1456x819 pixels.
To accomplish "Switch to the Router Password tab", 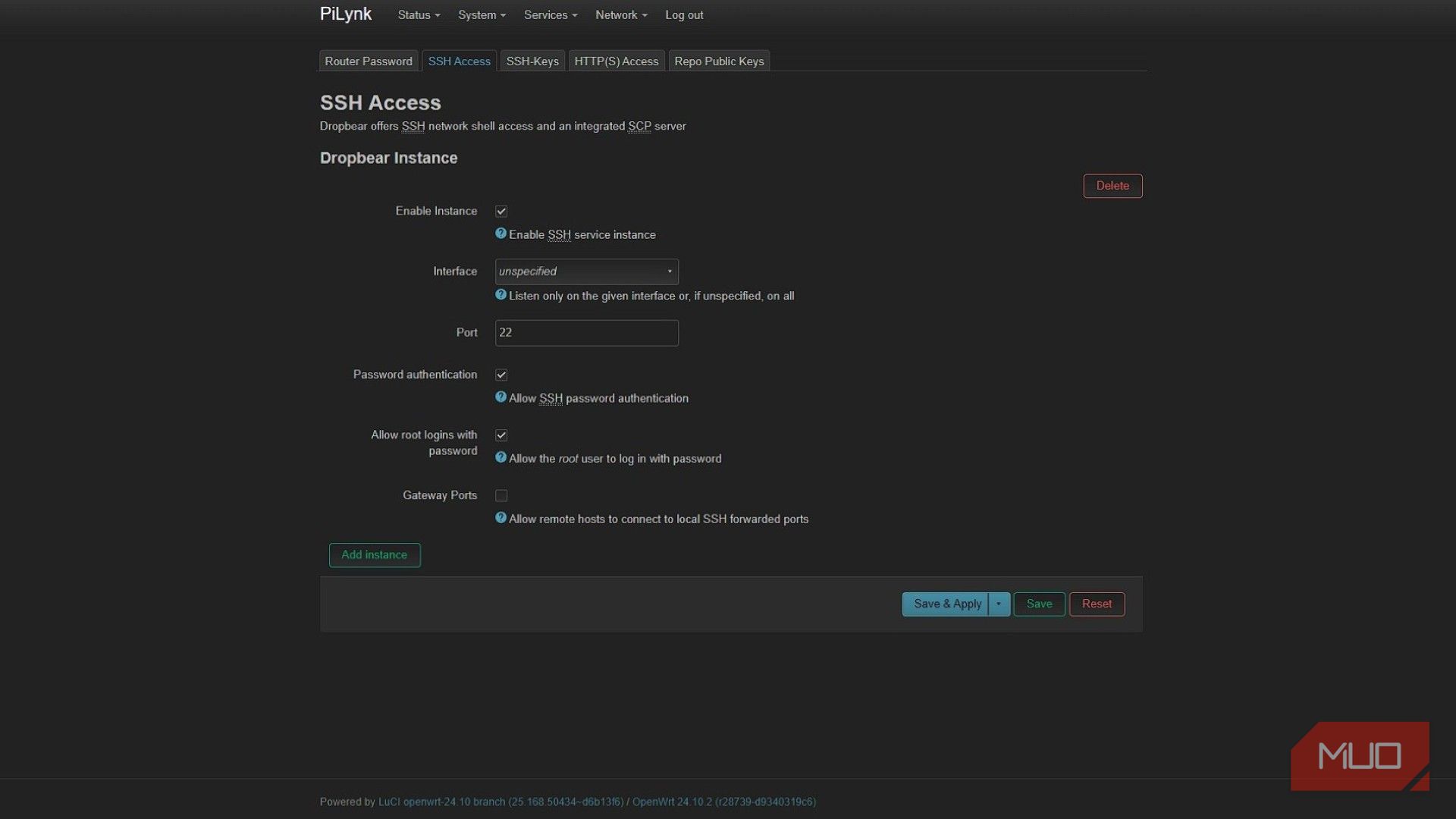I will tap(369, 61).
